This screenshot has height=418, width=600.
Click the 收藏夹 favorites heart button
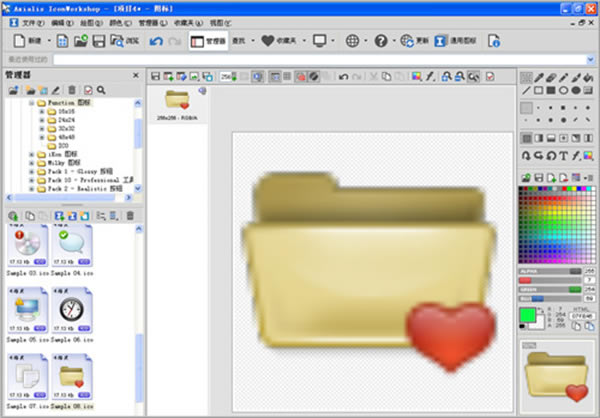pyautogui.click(x=279, y=41)
